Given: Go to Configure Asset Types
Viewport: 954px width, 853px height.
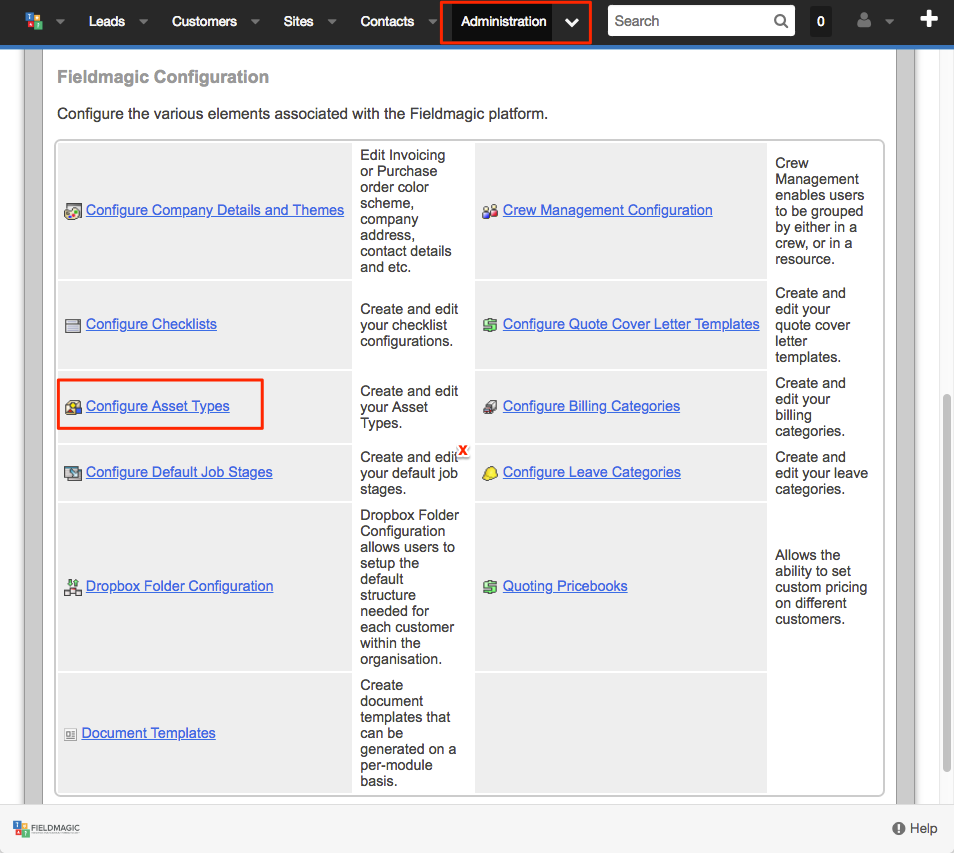Looking at the screenshot, I should 158,406.
